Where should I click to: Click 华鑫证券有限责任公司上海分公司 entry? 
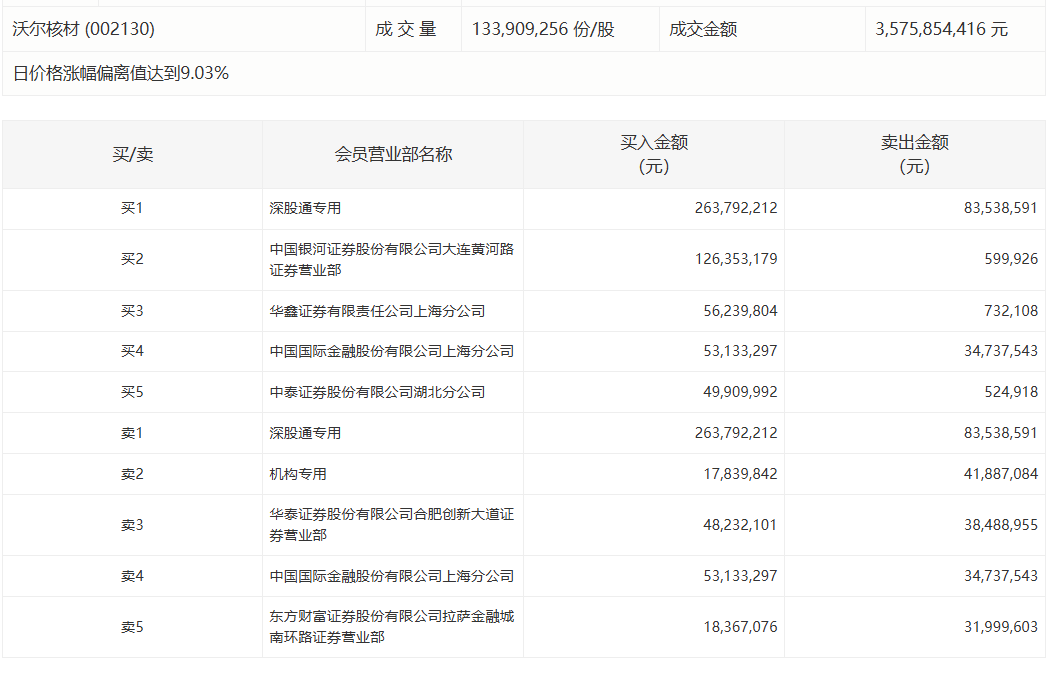377,311
